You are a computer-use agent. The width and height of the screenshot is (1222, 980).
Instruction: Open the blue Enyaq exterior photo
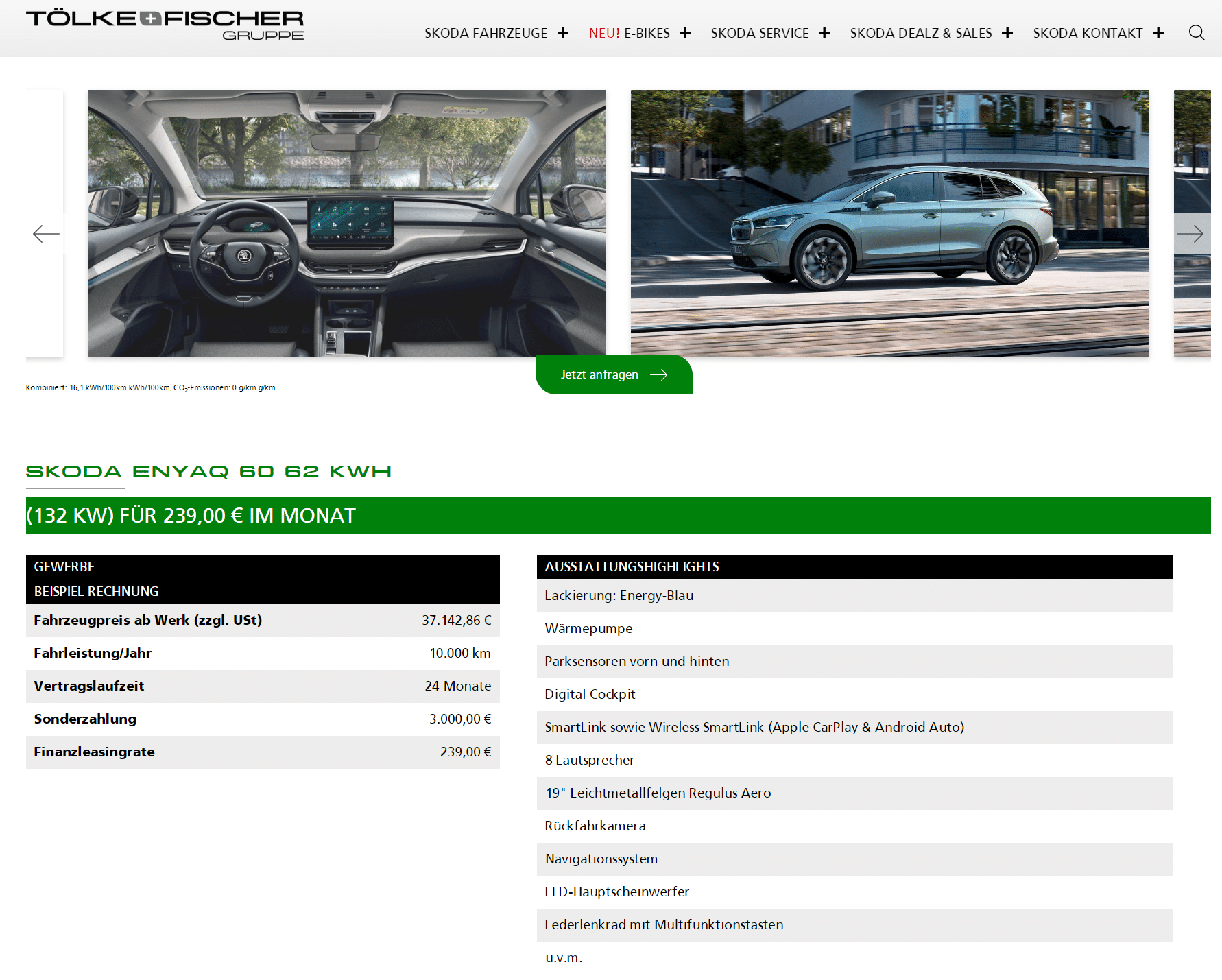click(x=890, y=223)
